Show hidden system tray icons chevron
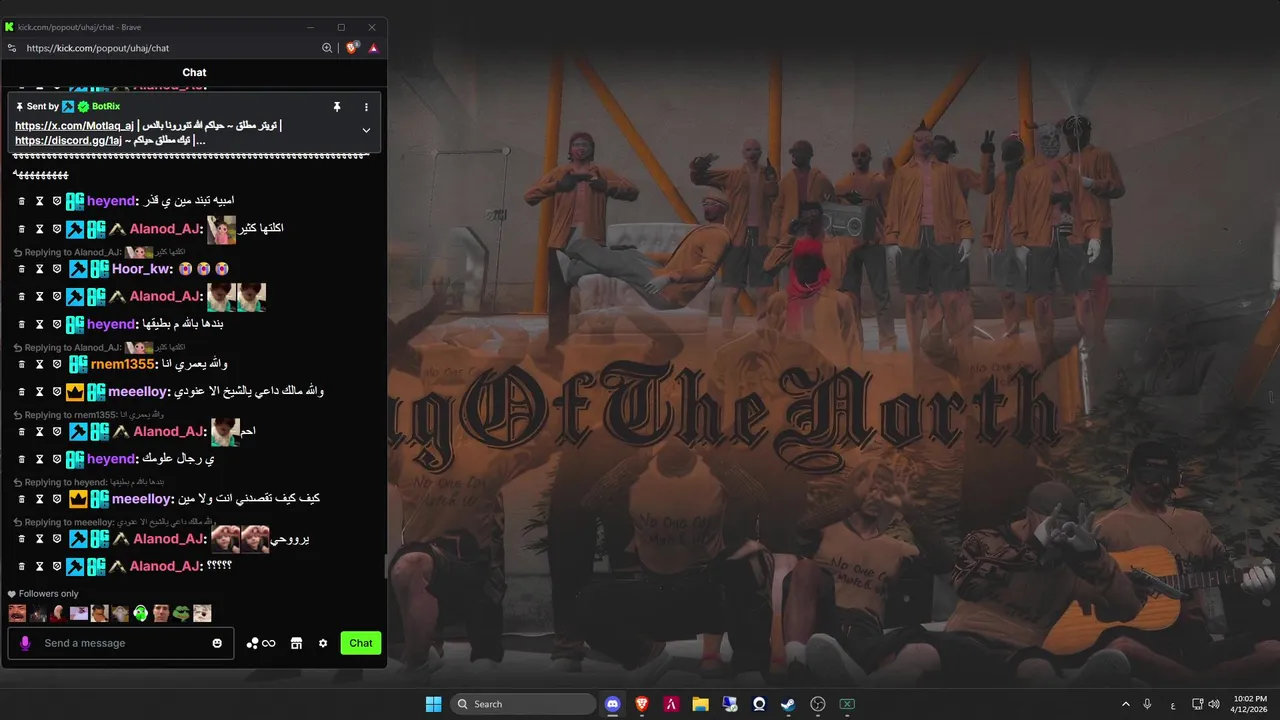The image size is (1280, 720). 1126,704
